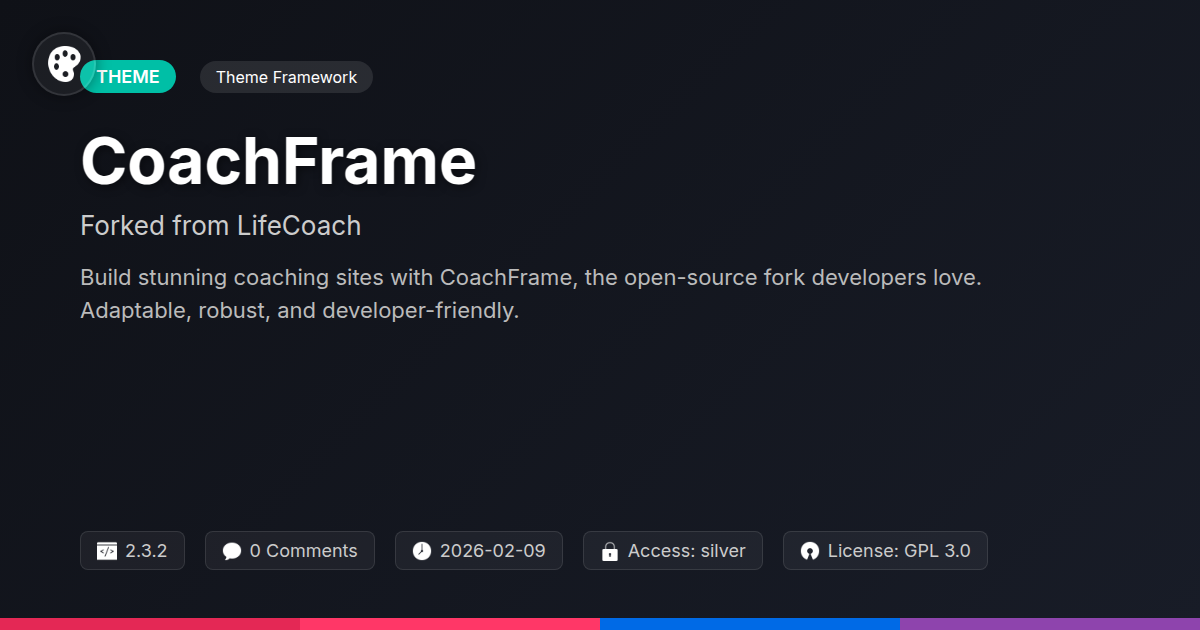Click the License: GPL 3.0 text
Image resolution: width=1200 pixels, height=630 pixels.
pos(898,551)
